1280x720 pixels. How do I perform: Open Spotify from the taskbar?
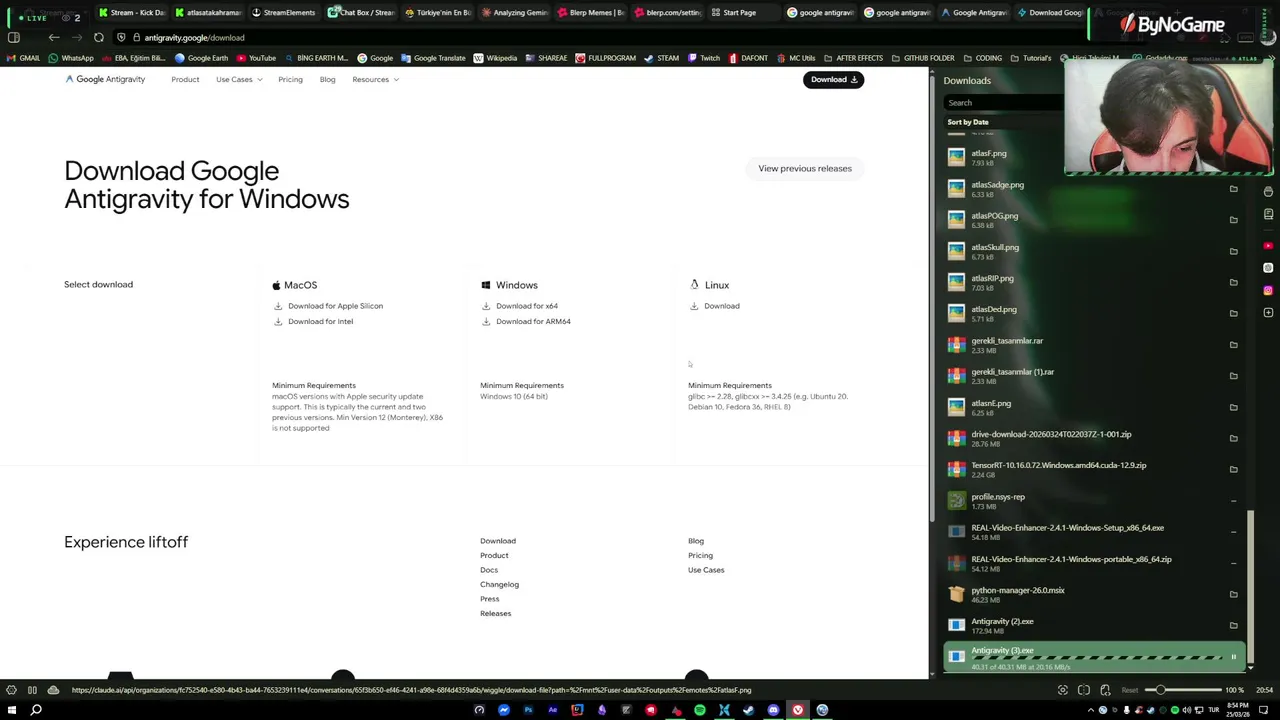[x=700, y=710]
